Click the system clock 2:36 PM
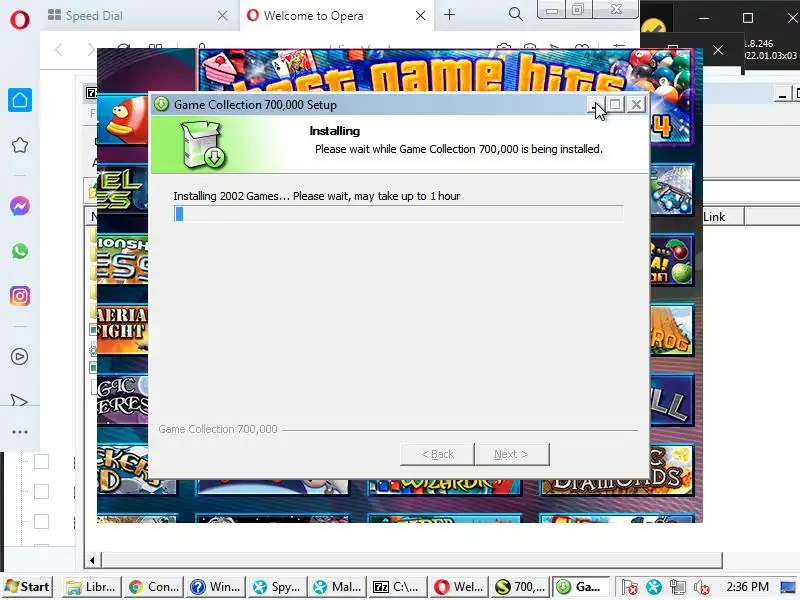 (747, 587)
